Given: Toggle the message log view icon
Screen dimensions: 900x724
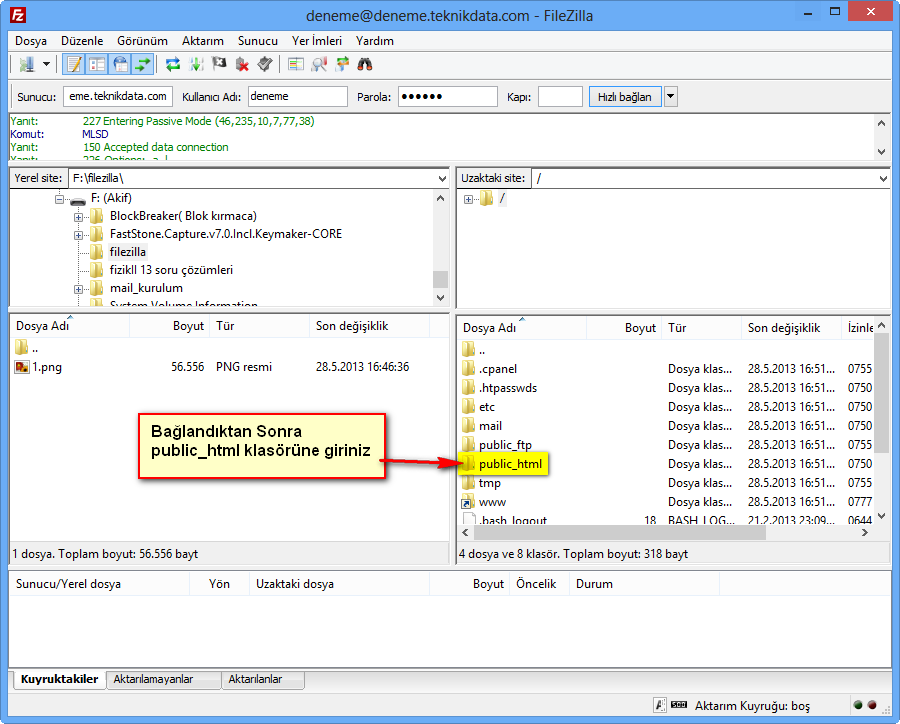Looking at the screenshot, I should tap(73, 65).
